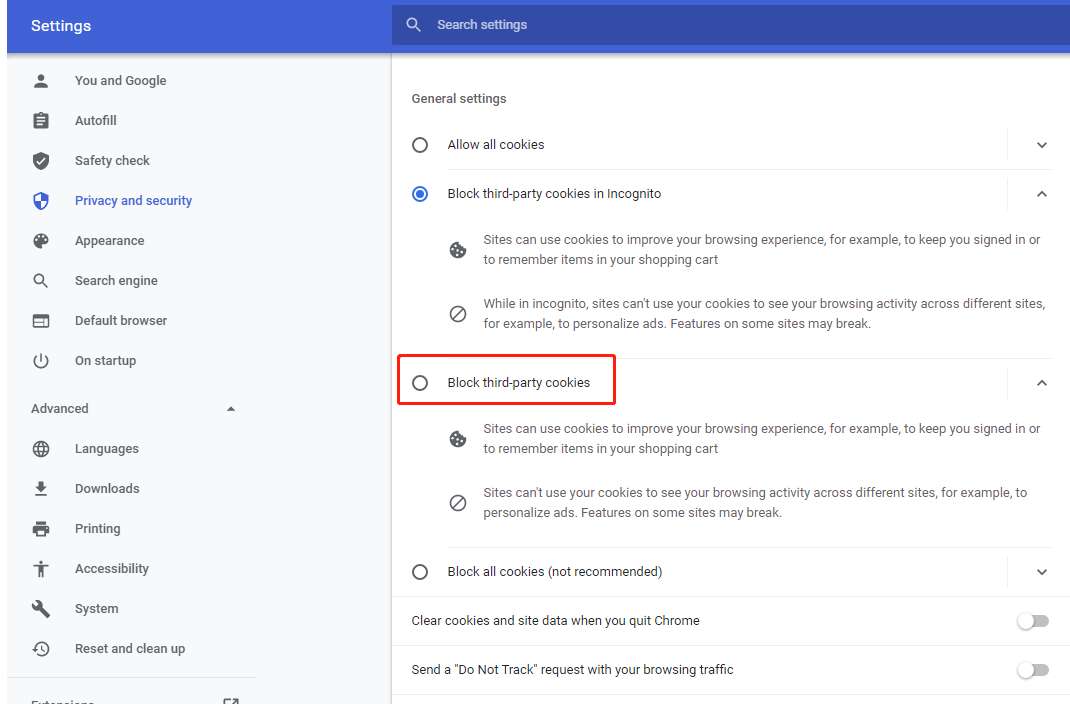
Task: Open Downloads via the download arrow icon
Action: pyautogui.click(x=41, y=488)
